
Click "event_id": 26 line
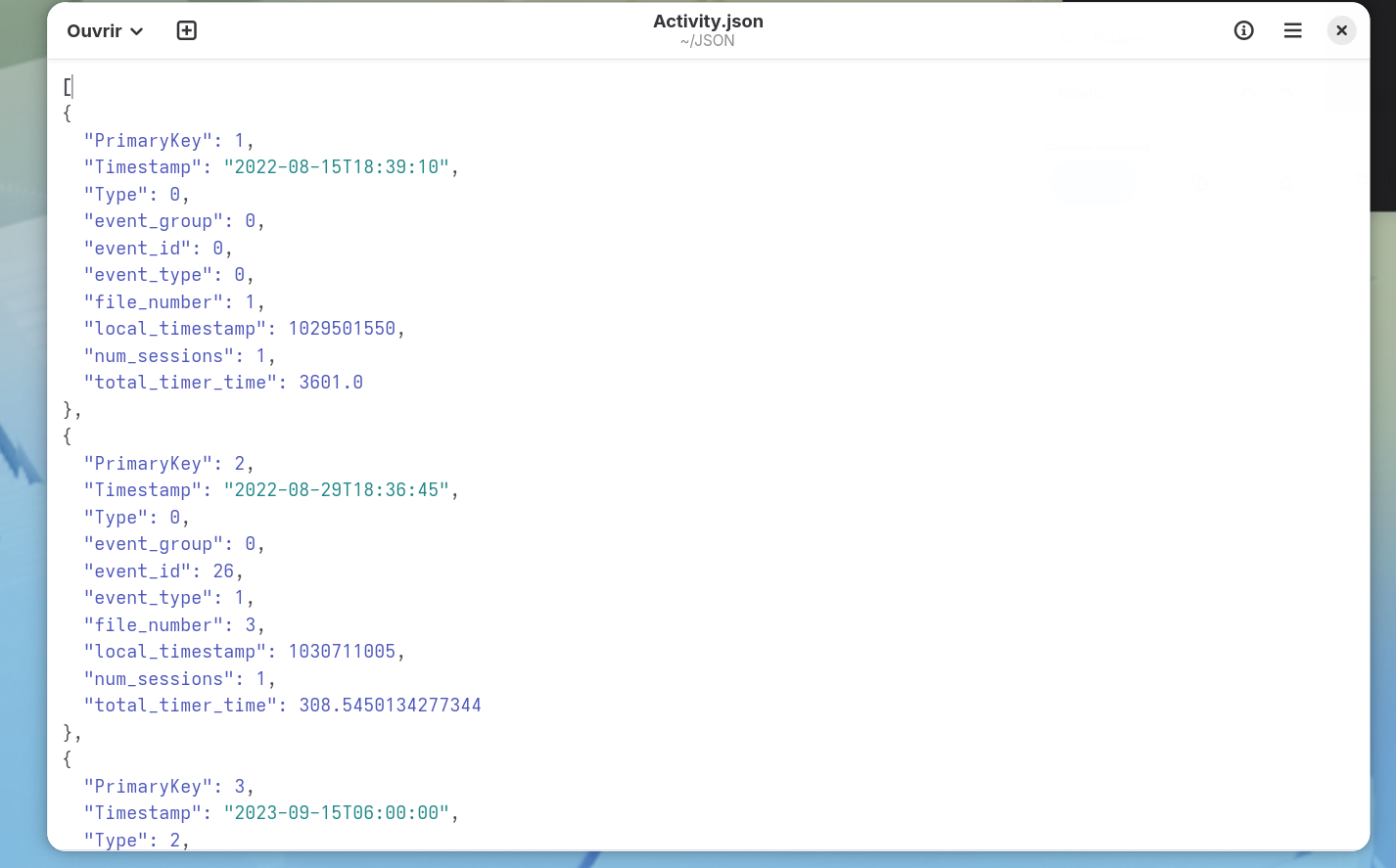tap(163, 571)
